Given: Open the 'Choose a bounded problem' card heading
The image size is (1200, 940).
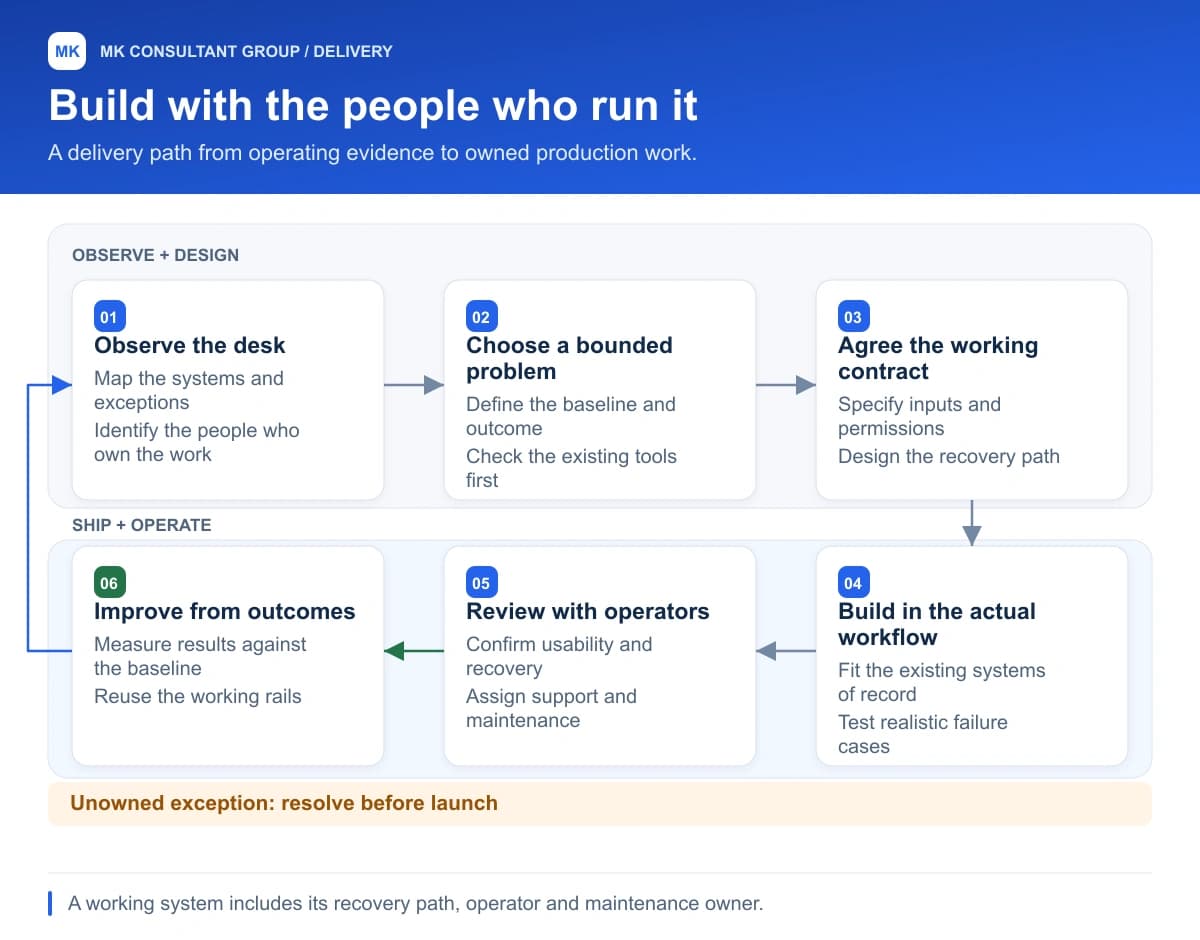Looking at the screenshot, I should click(x=569, y=358).
